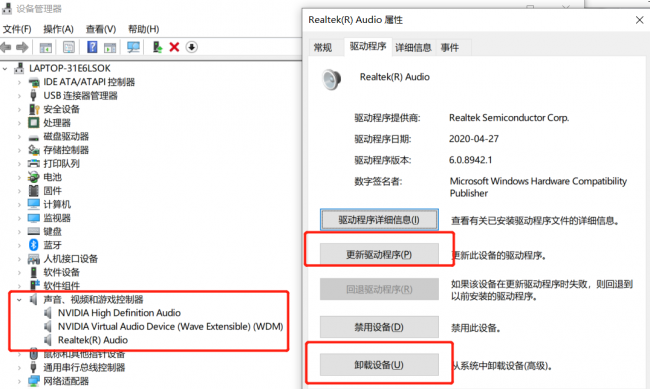650x389 pixels.
Task: Select the NVIDIA High Definition Audio speaker icon
Action: (x=48, y=313)
